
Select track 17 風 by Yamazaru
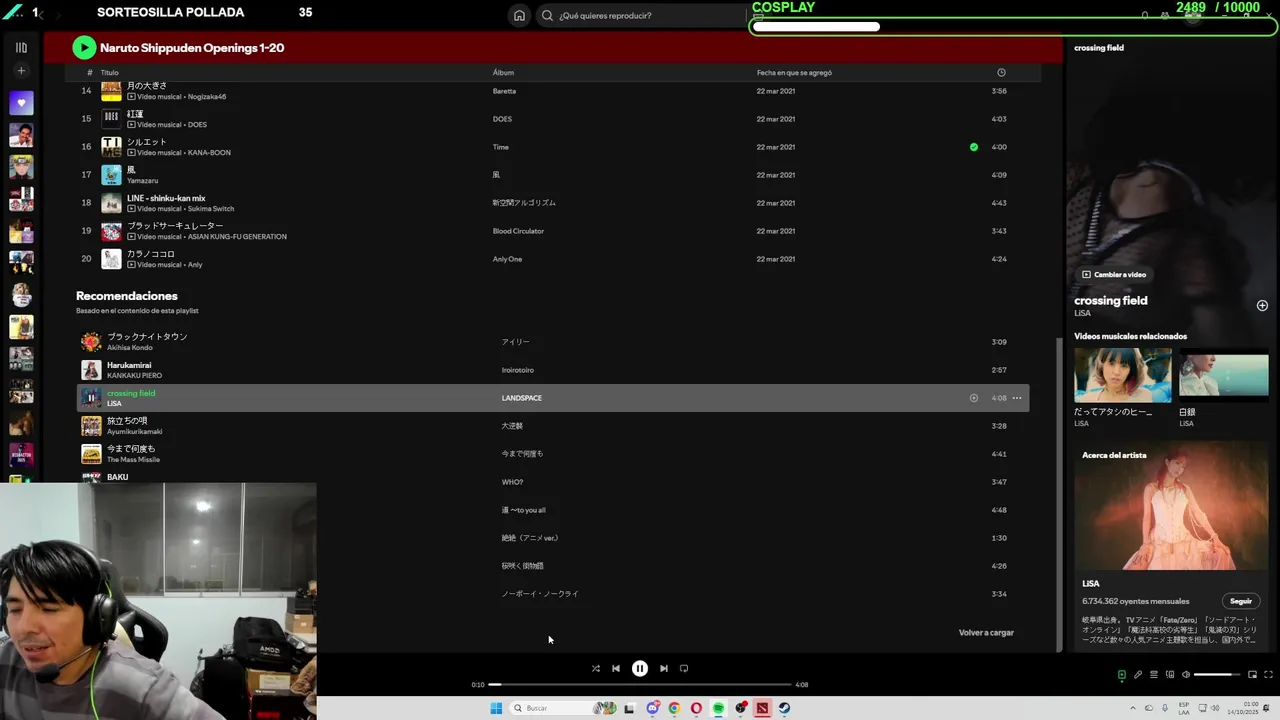coord(553,175)
